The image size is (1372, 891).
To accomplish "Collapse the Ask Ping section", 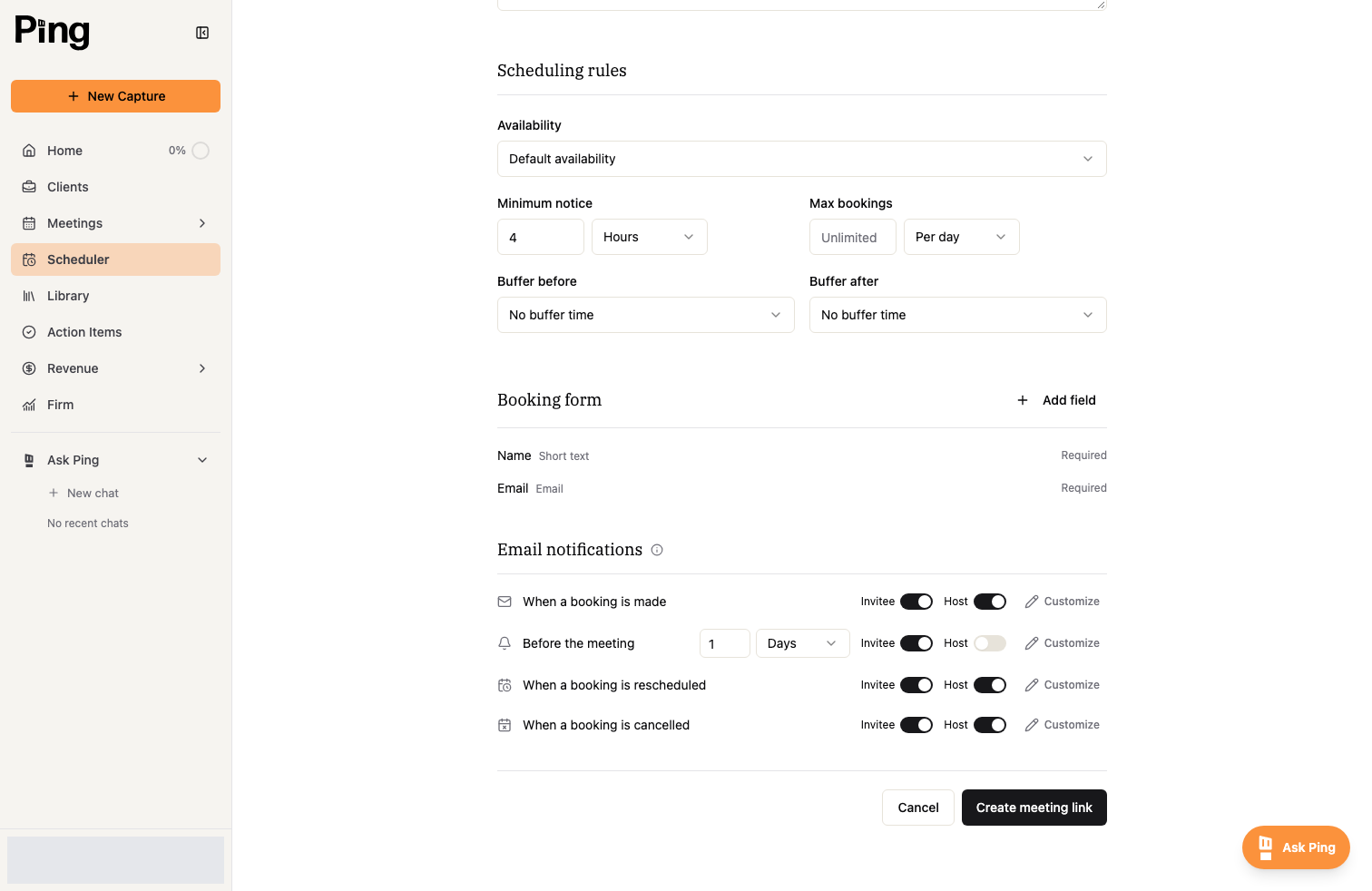I will (202, 460).
